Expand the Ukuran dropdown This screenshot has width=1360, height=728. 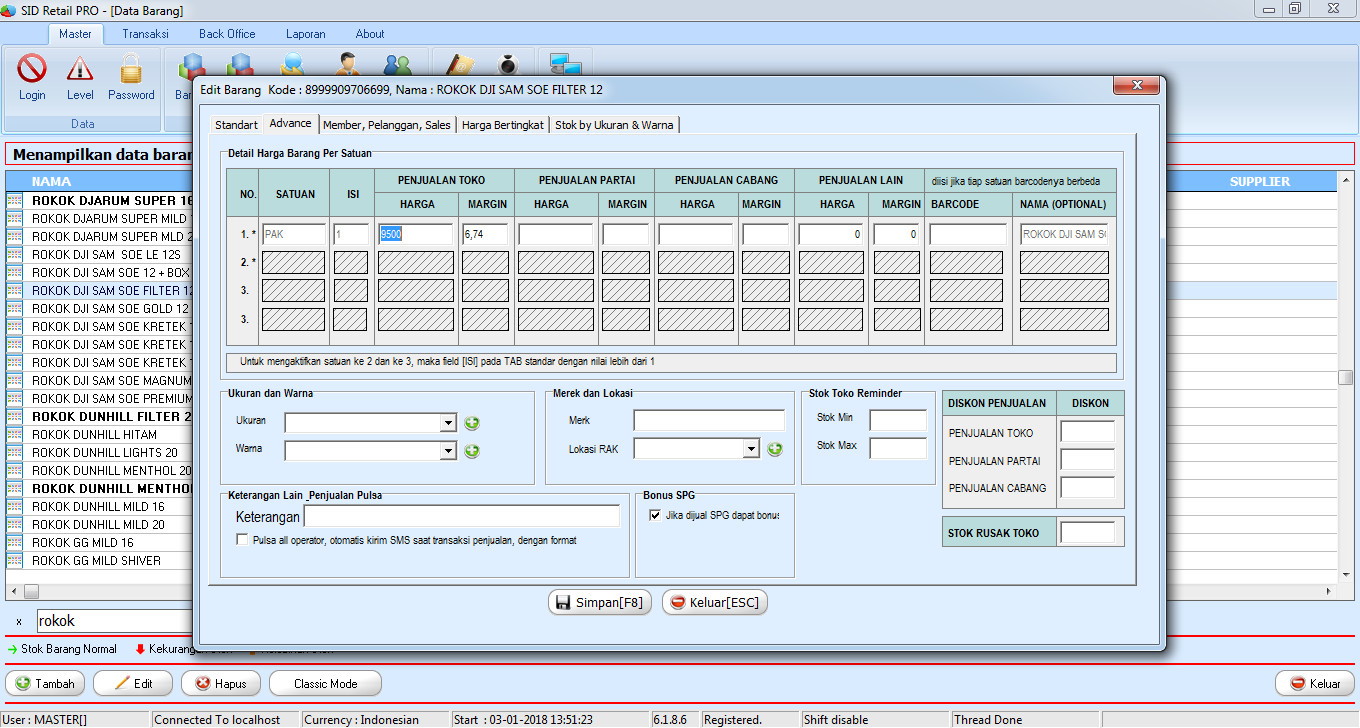coord(447,423)
